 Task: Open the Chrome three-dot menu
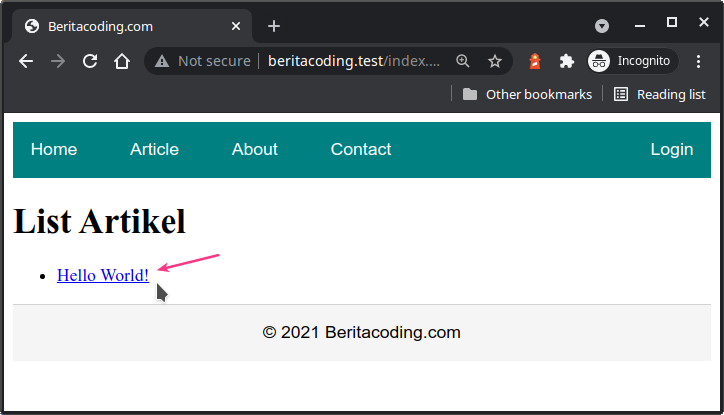698,61
